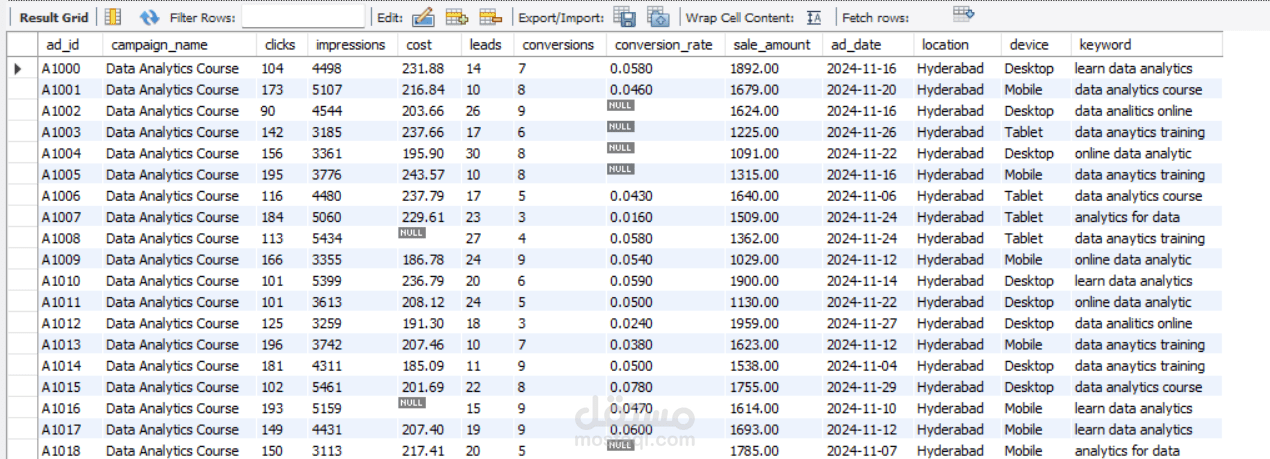The image size is (1270, 459).
Task: Refresh the result set data
Action: coord(149,17)
